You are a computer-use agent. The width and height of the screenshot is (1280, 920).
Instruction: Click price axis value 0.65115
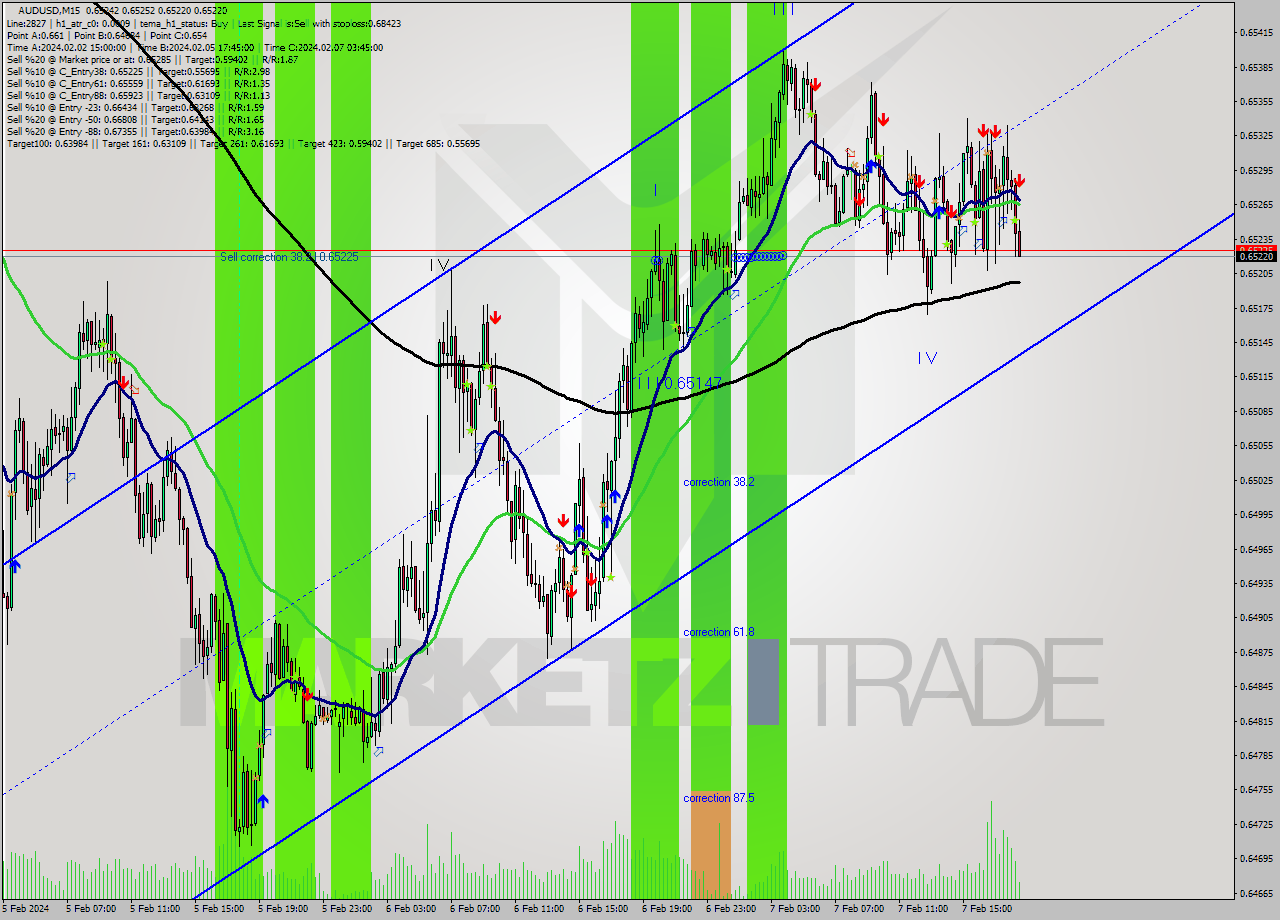(1256, 376)
